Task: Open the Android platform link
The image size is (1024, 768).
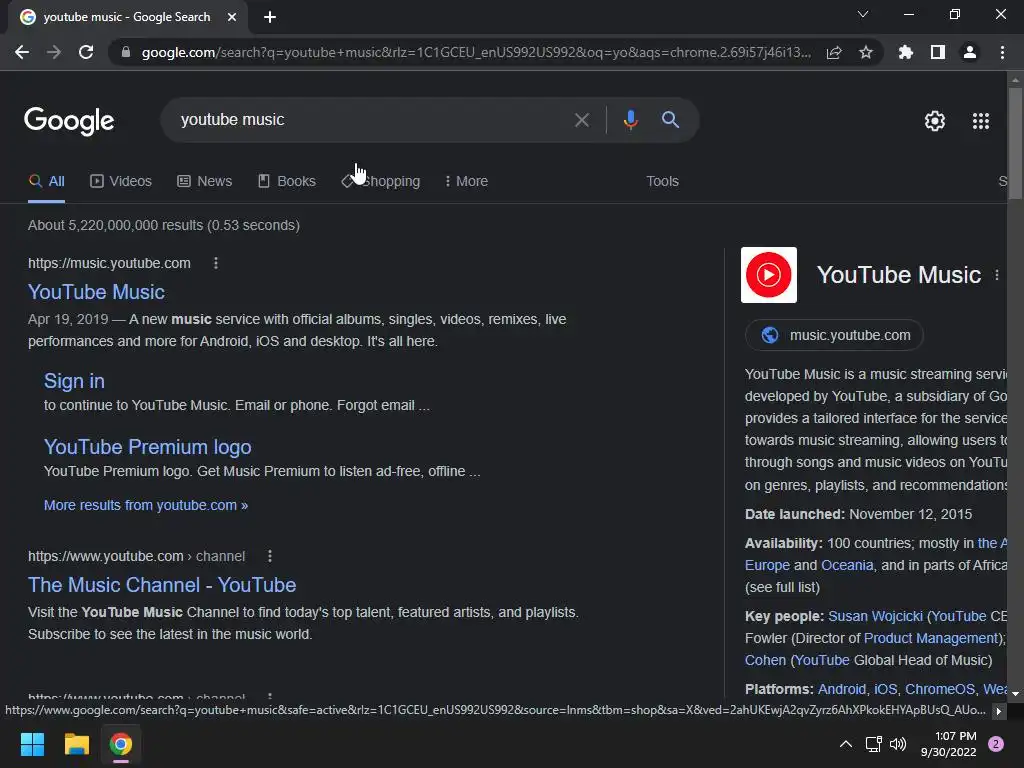Action: pos(842,689)
